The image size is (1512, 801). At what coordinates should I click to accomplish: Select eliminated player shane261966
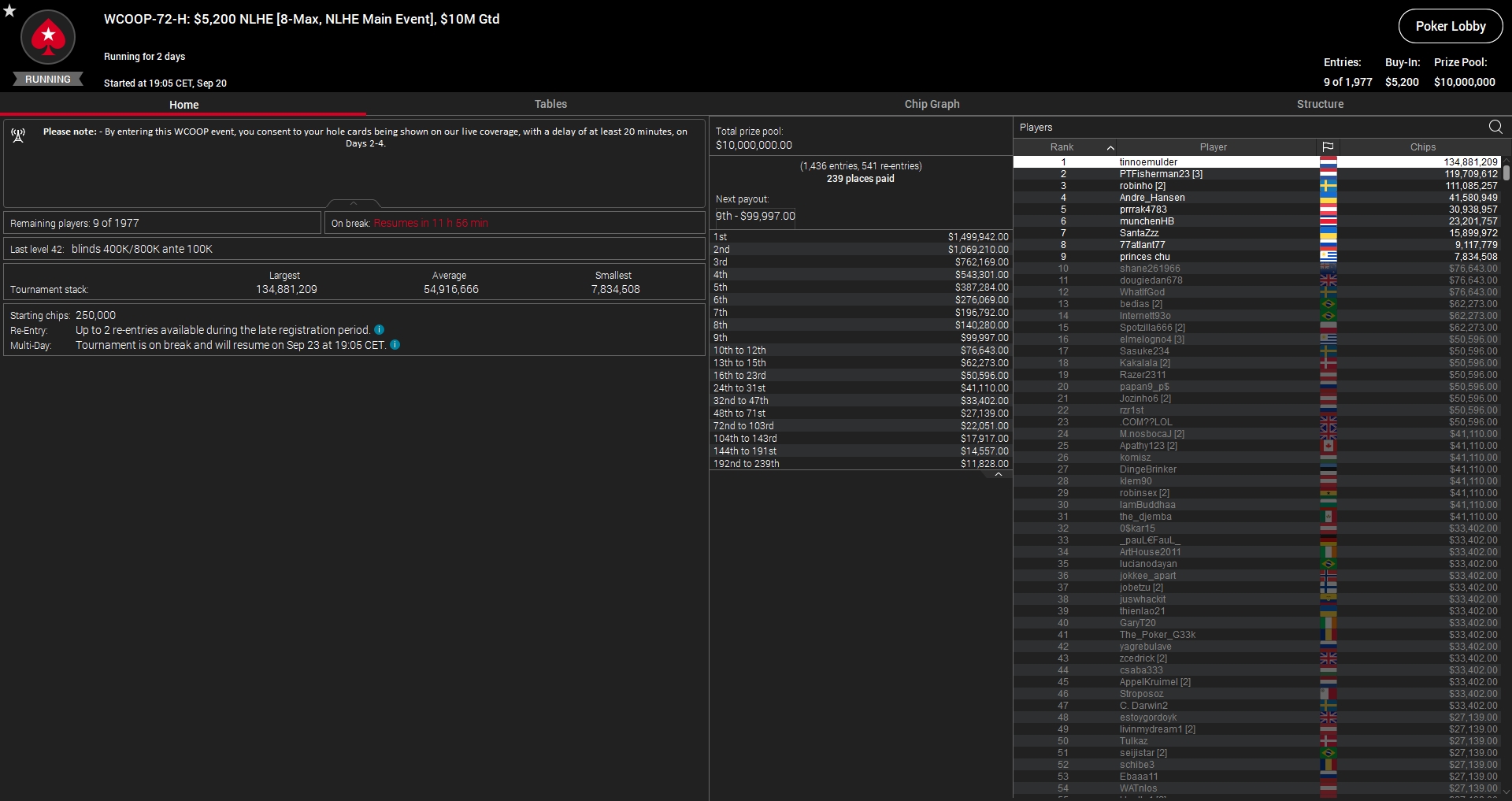click(1257, 269)
